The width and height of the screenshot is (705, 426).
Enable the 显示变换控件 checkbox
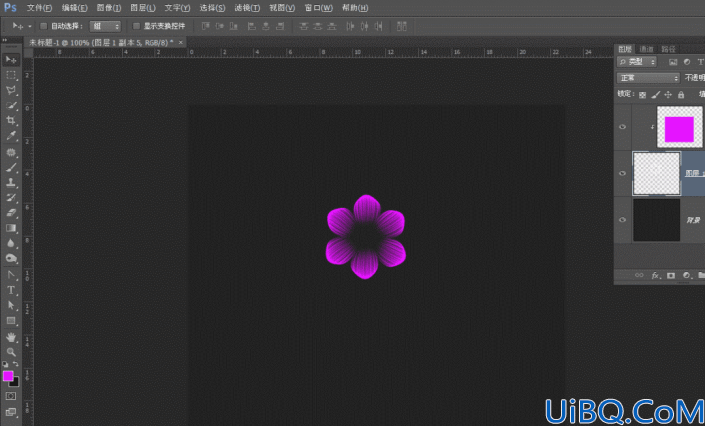[x=136, y=26]
